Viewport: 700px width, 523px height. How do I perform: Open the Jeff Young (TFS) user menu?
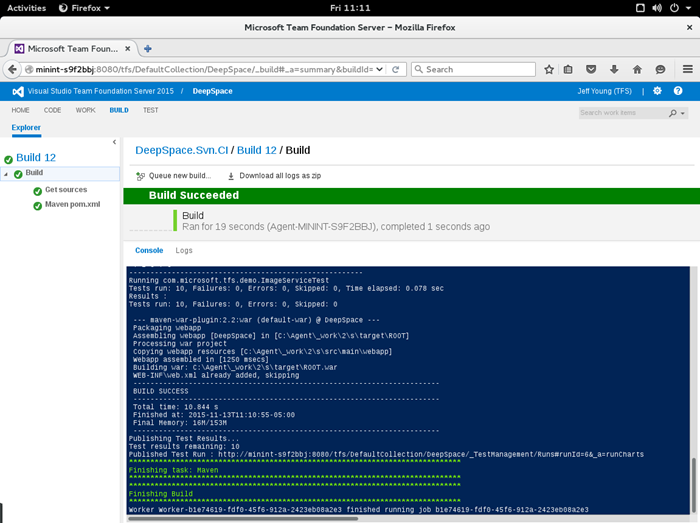pyautogui.click(x=604, y=91)
